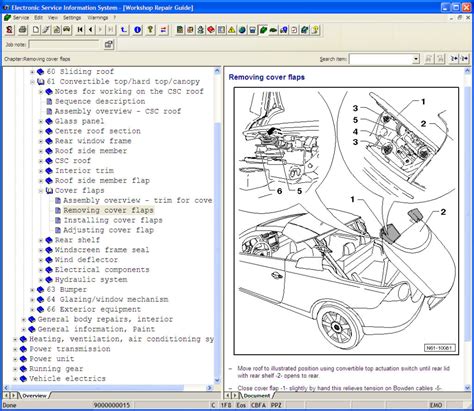This screenshot has height=411, width=474.
Task: Click the yellow warning triangle toolbar icon
Action: click(231, 30)
